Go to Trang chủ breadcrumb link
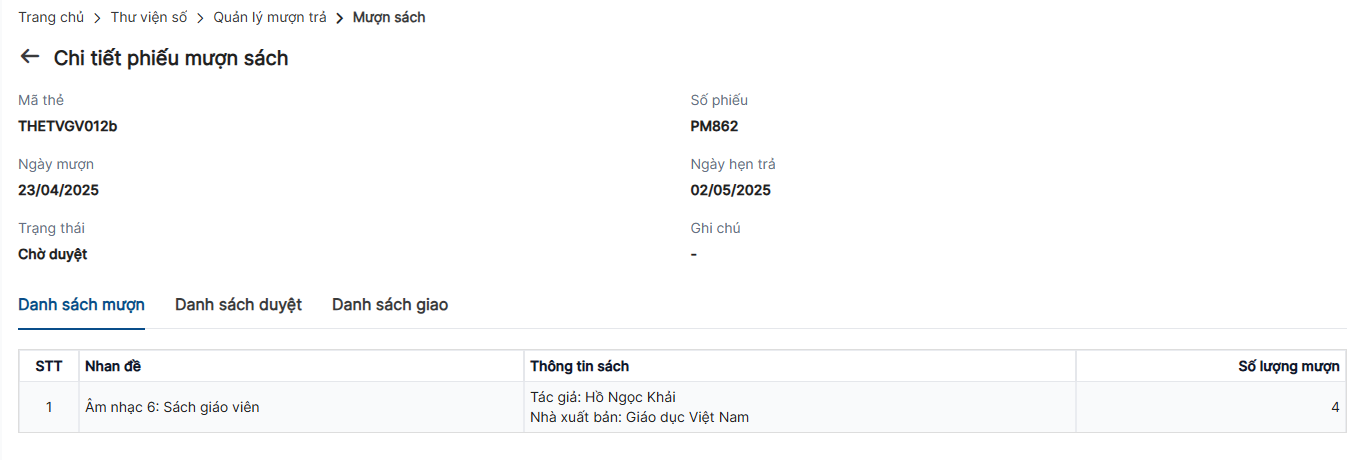The height and width of the screenshot is (460, 1357). point(51,17)
